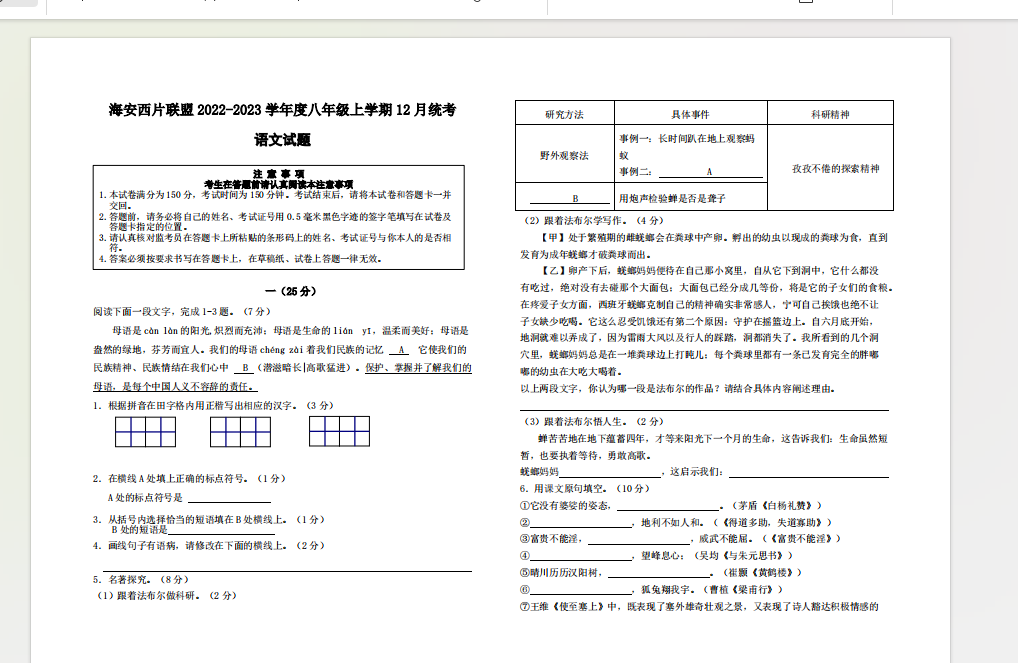The width and height of the screenshot is (1018, 663).
Task: Click notice item 4 "答案必须按要求书写在答题卡上"
Action: 240,258
